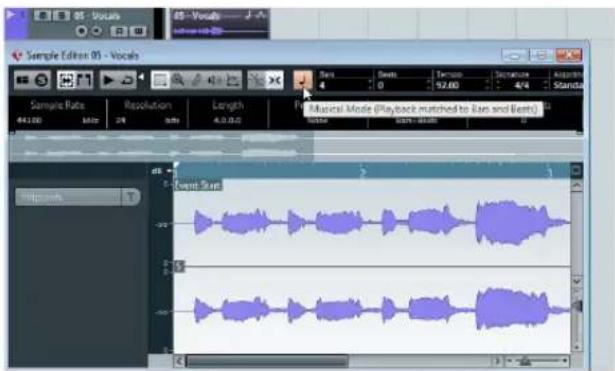Screen dimensions: 615x371
Task: Click the Tempo field showing 92.00
Action: (x=459, y=85)
